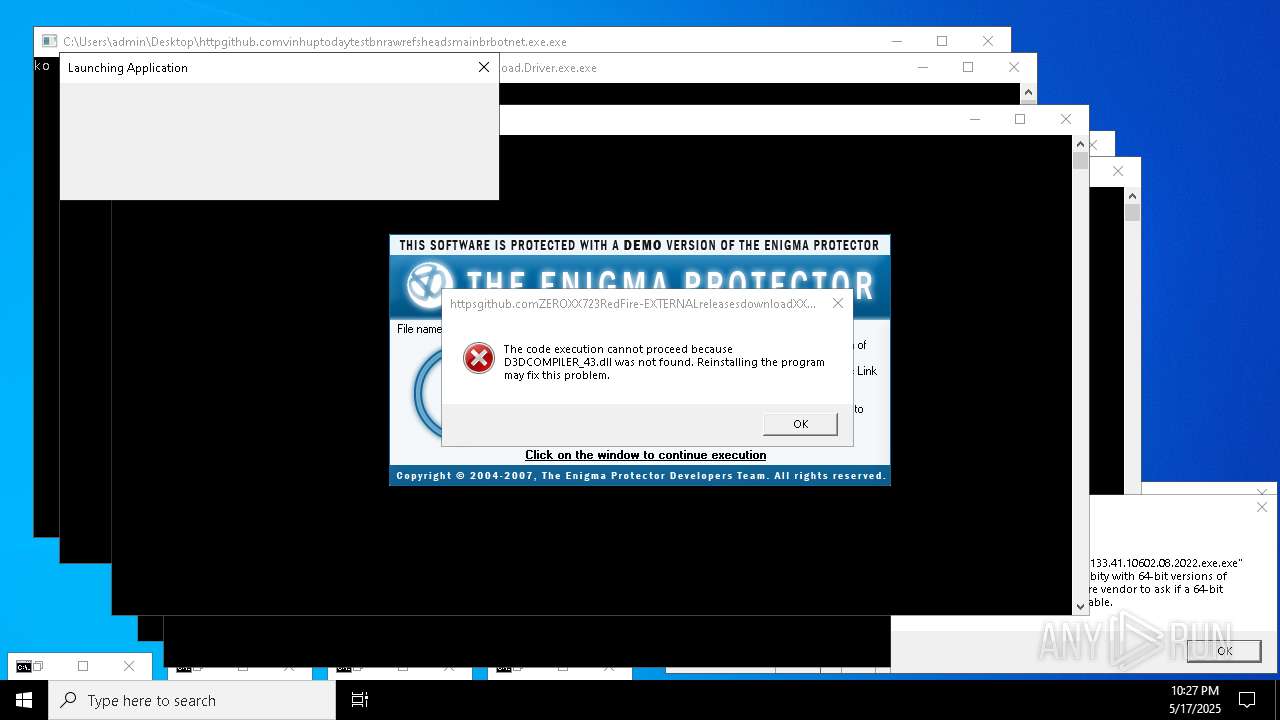Click the 'The code execution cannot proceed' message

click(664, 362)
